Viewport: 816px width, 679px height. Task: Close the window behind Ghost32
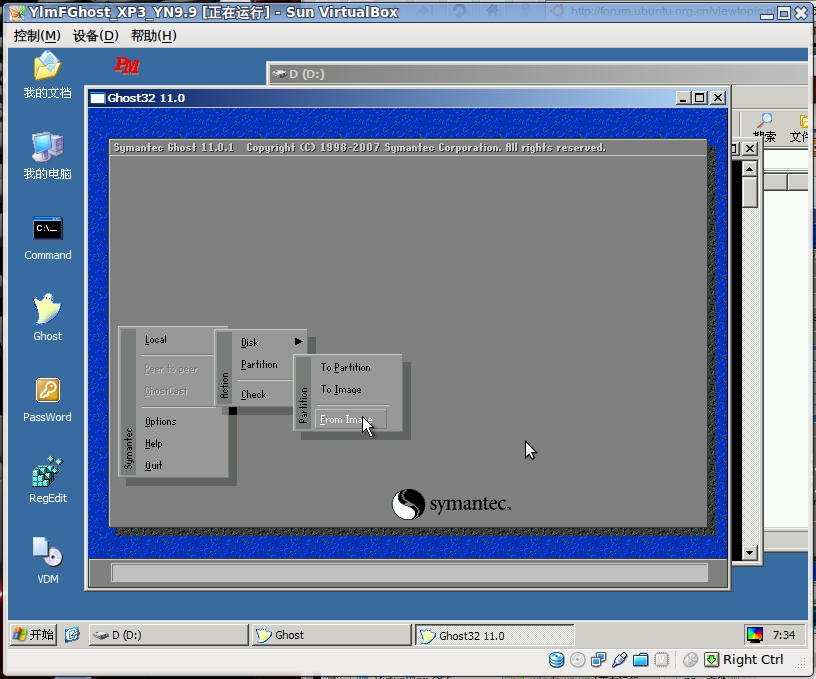point(750,149)
